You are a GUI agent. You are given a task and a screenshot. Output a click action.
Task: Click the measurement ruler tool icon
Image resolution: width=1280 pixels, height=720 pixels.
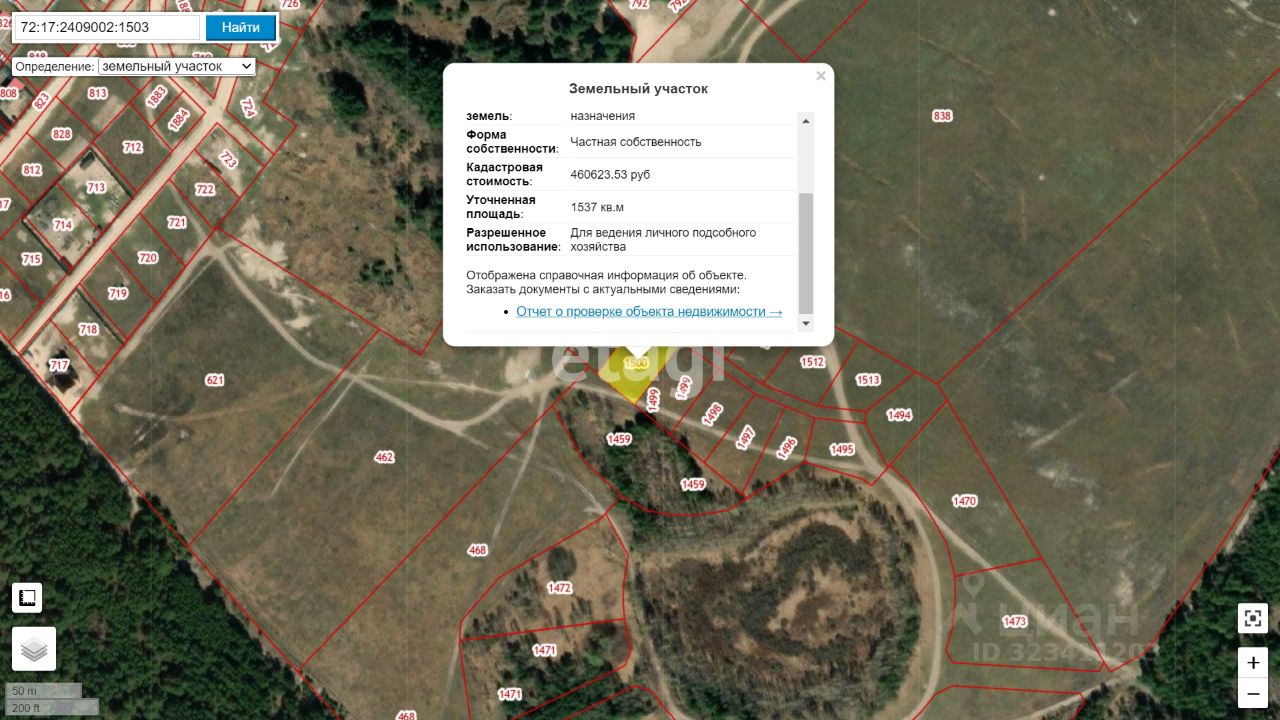click(27, 598)
